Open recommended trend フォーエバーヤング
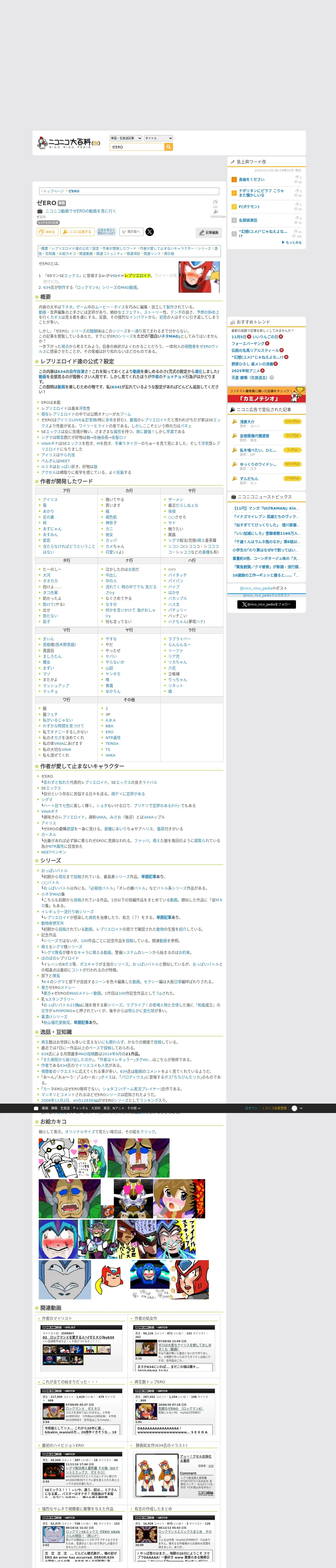The image size is (336, 1568). pyautogui.click(x=248, y=343)
